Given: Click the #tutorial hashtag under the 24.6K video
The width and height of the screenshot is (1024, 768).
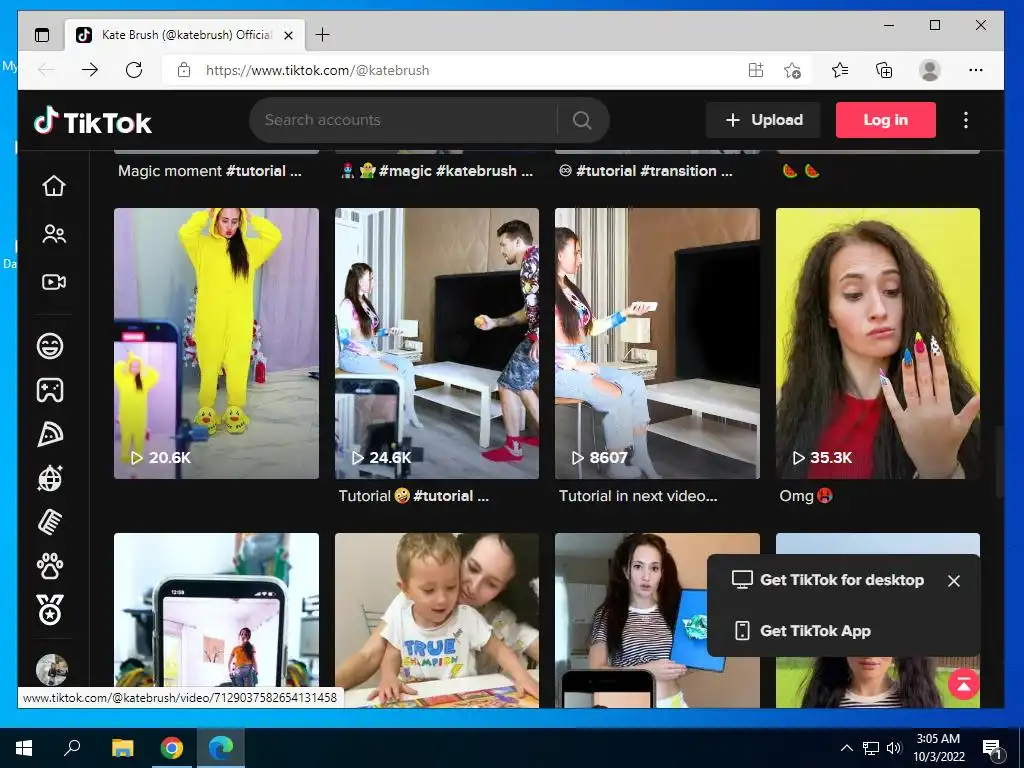Looking at the screenshot, I should pyautogui.click(x=443, y=496).
